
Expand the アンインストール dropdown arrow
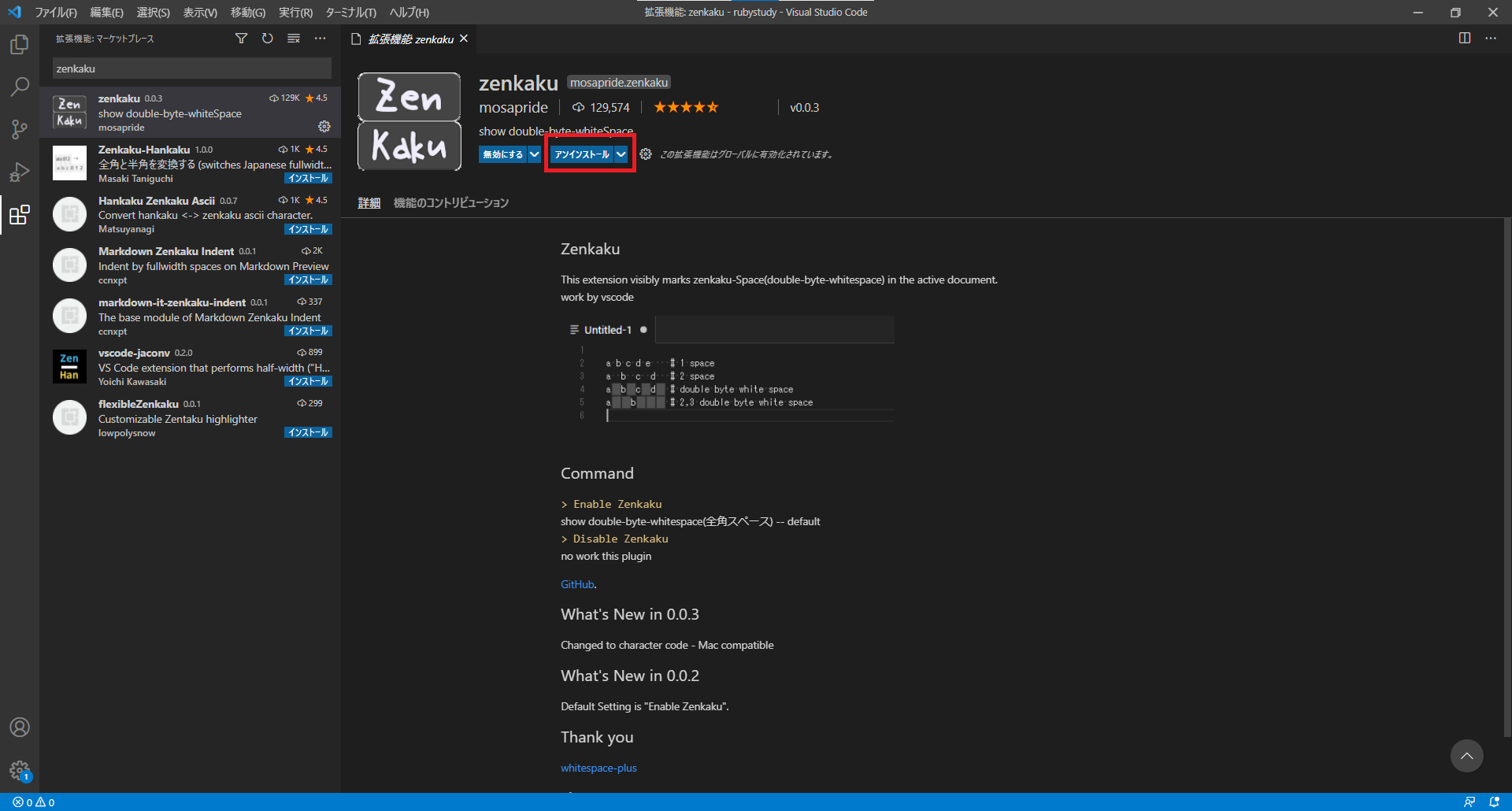(621, 154)
